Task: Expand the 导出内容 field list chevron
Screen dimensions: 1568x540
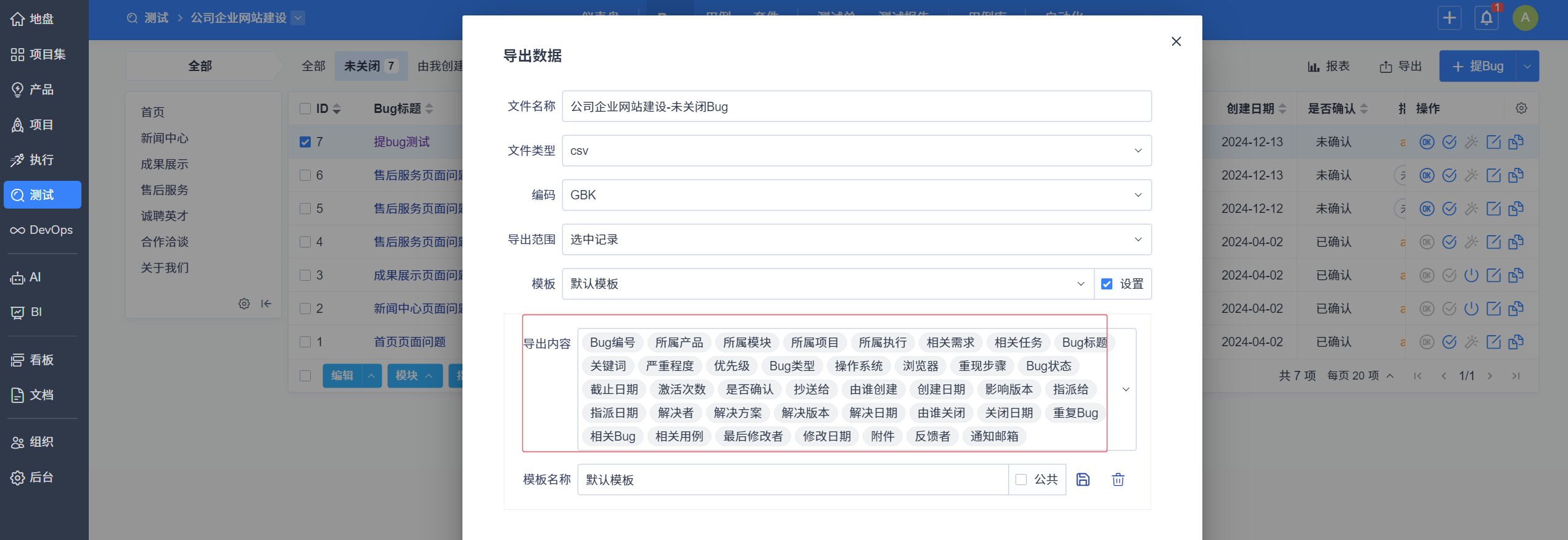Action: [1125, 389]
